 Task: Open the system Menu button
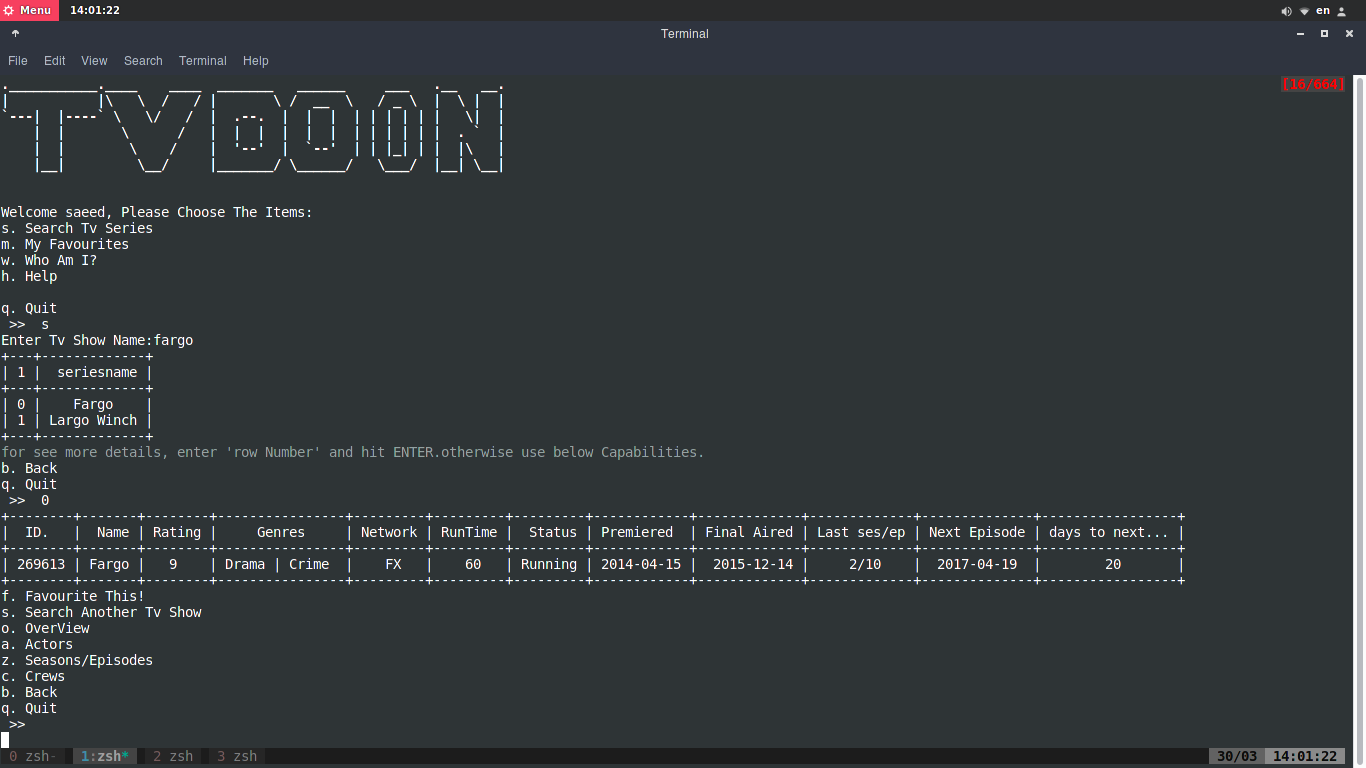tap(29, 10)
